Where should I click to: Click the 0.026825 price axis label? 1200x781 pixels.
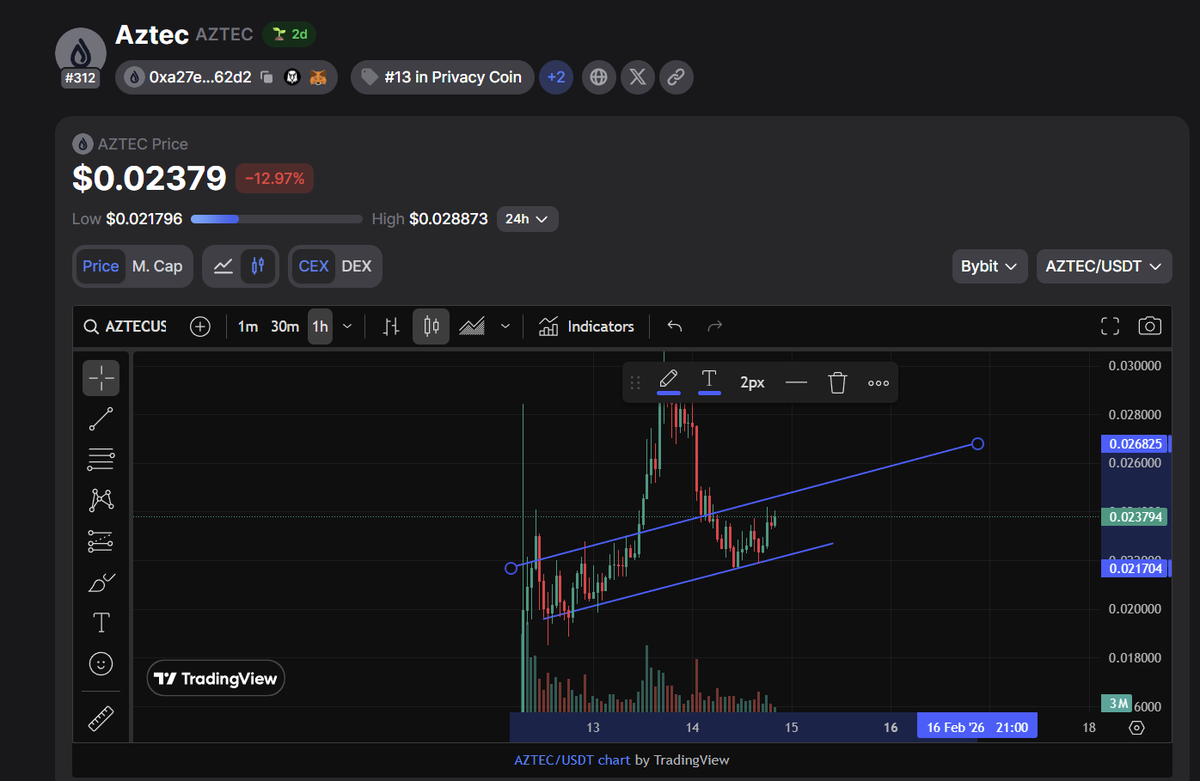coord(1135,443)
